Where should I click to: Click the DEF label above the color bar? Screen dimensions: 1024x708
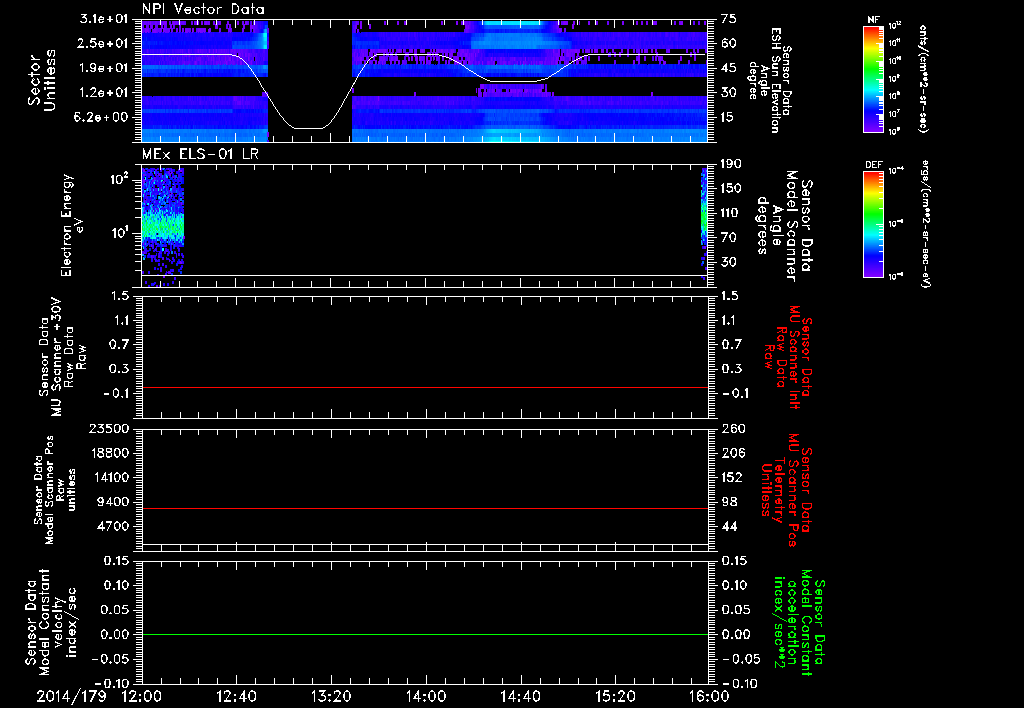click(874, 165)
